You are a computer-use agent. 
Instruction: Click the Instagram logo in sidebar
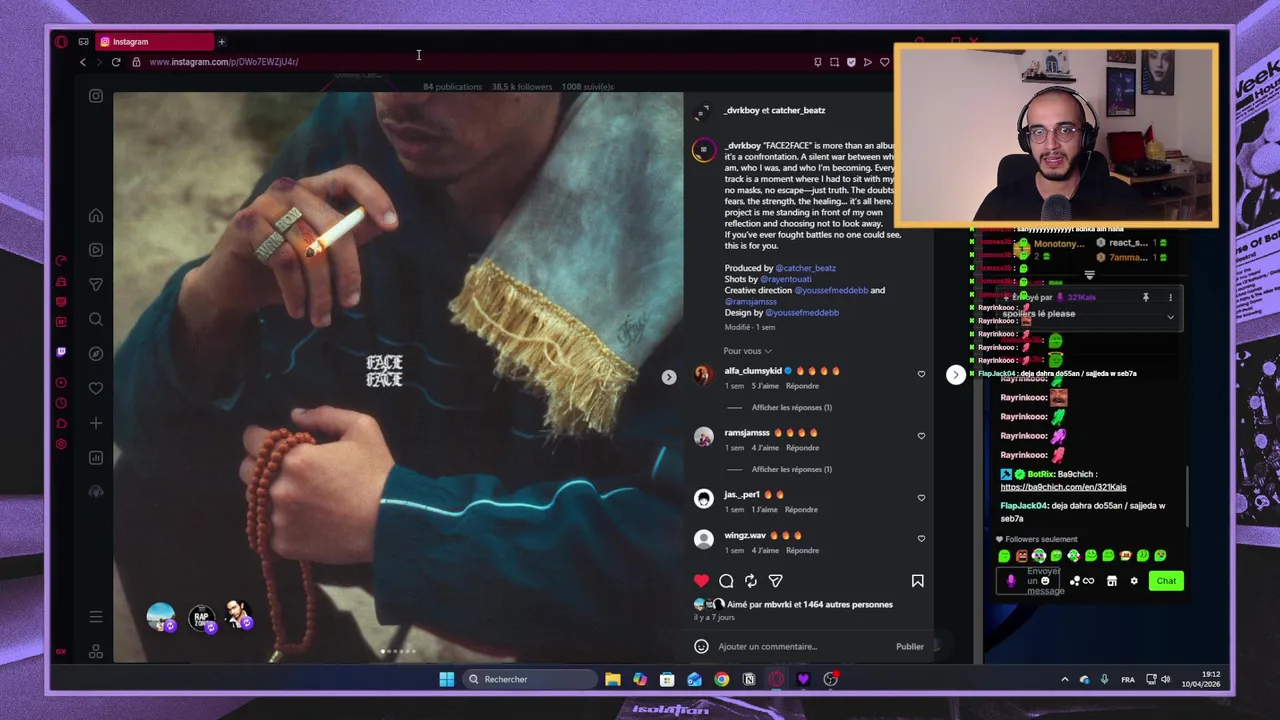(96, 96)
